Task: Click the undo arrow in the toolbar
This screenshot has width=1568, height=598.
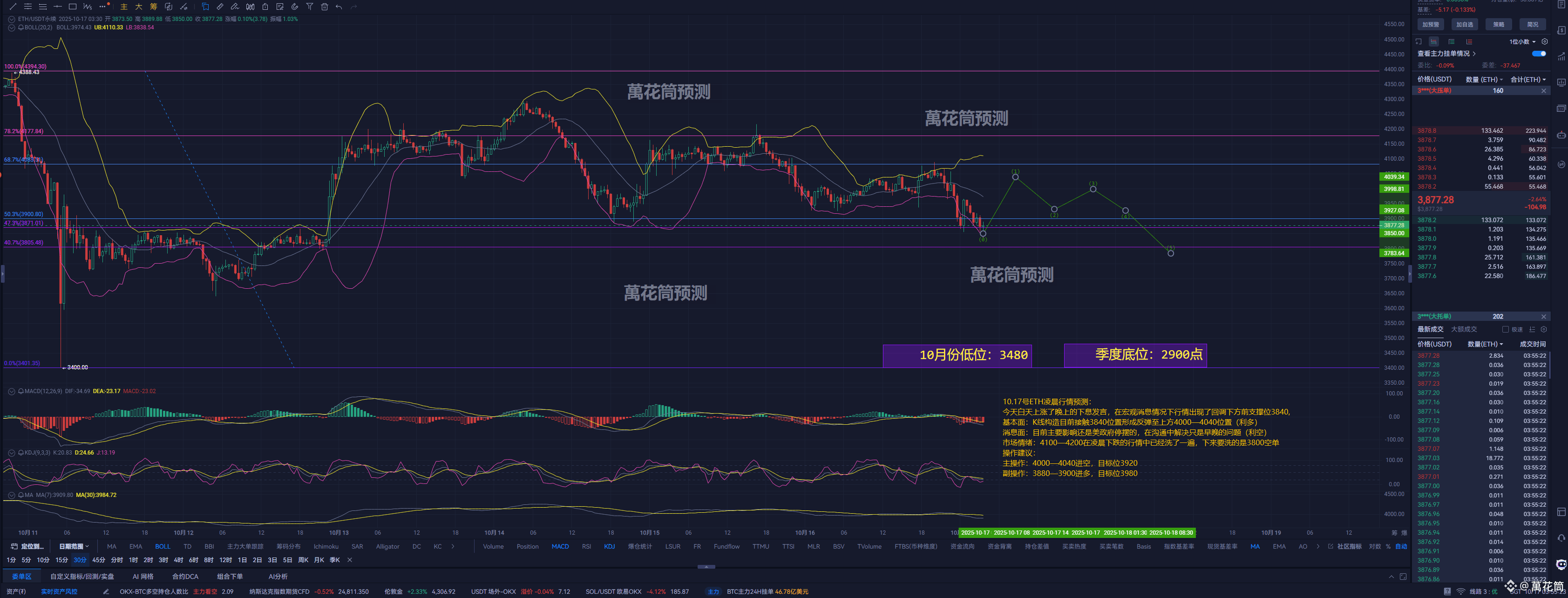Action: click(x=339, y=7)
